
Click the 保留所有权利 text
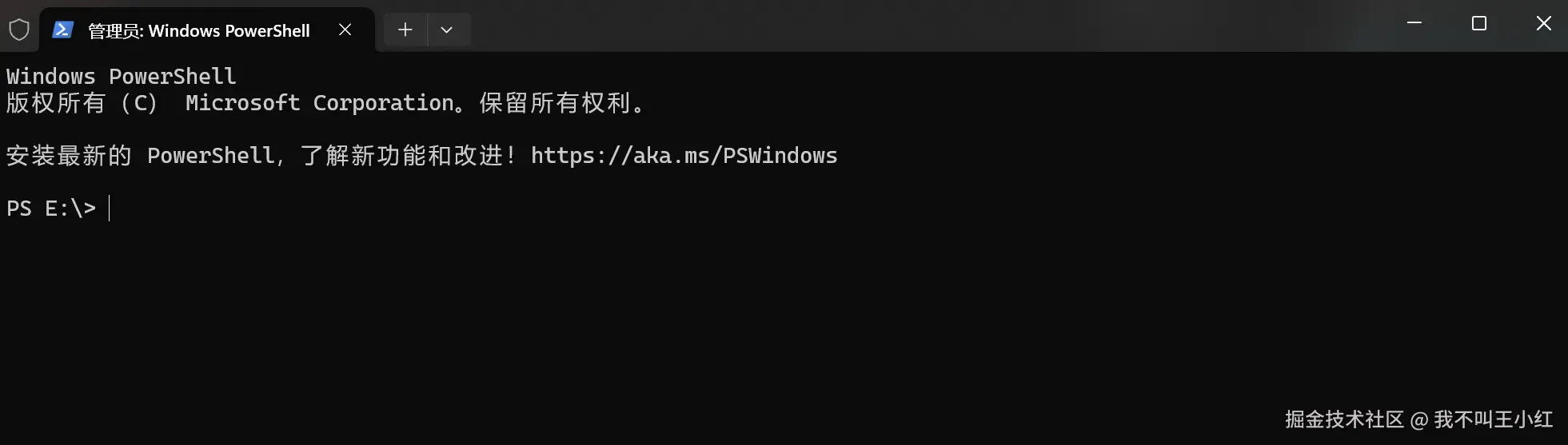(555, 103)
